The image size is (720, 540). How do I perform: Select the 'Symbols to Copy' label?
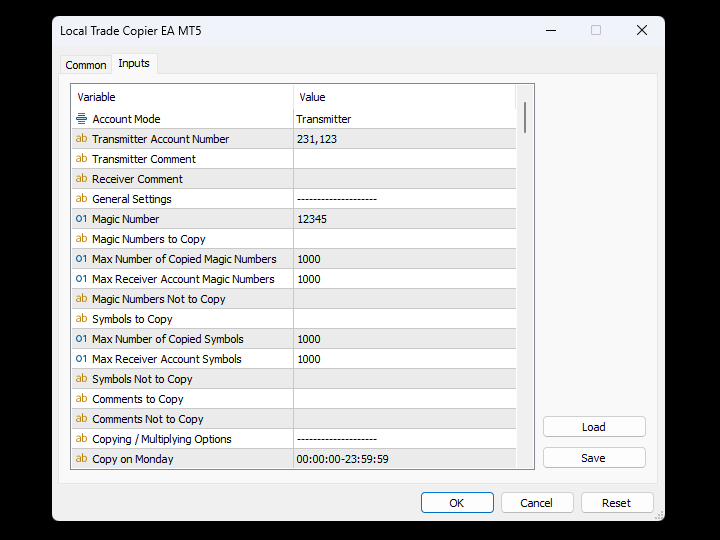point(132,319)
